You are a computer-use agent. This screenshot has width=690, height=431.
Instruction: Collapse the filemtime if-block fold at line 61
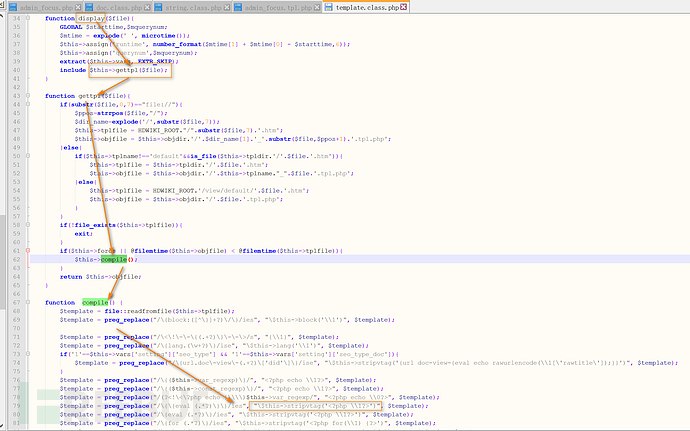click(28, 250)
